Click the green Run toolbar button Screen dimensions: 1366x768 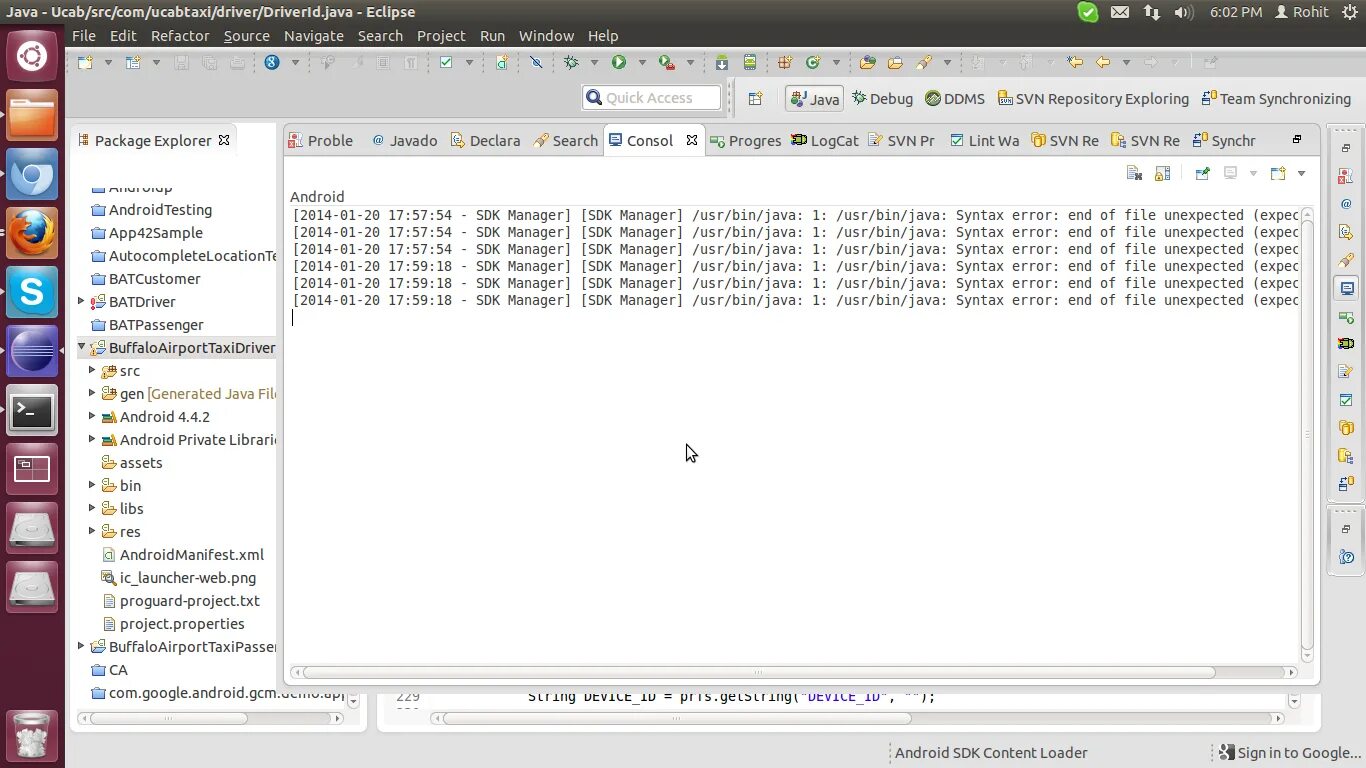[619, 62]
